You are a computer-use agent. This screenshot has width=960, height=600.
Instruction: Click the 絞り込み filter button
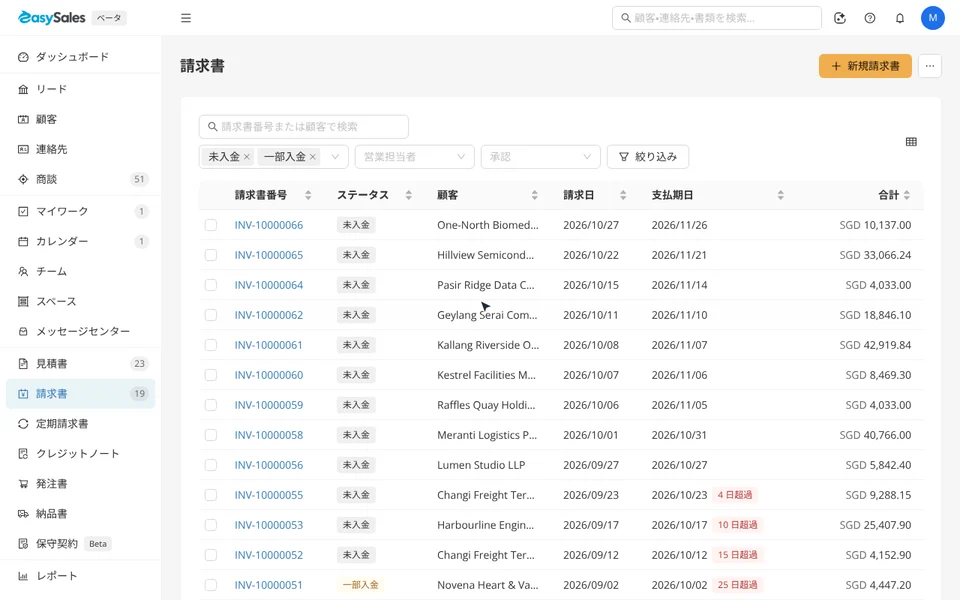[x=648, y=157]
